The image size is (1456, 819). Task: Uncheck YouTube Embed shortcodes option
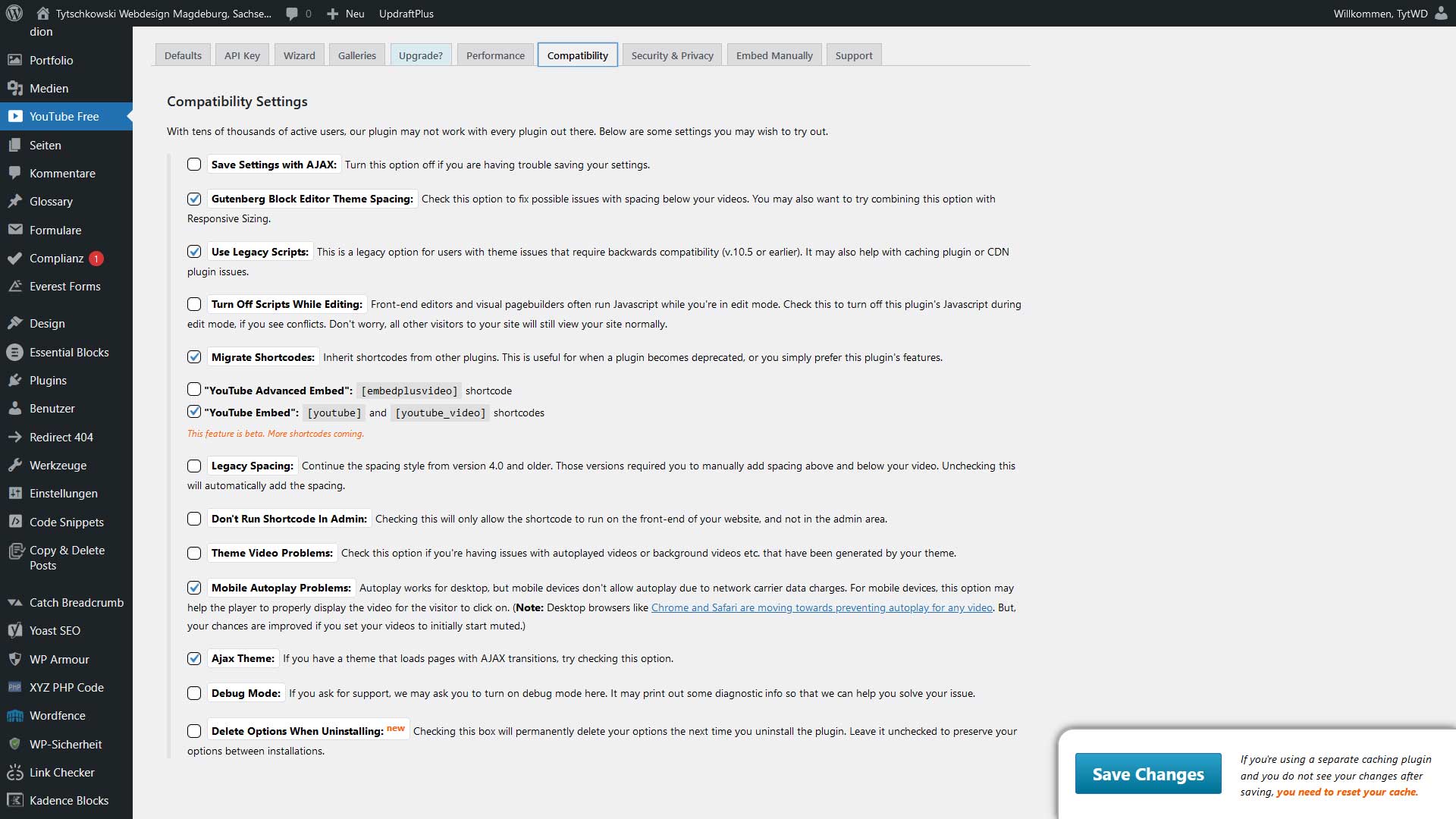click(x=194, y=411)
